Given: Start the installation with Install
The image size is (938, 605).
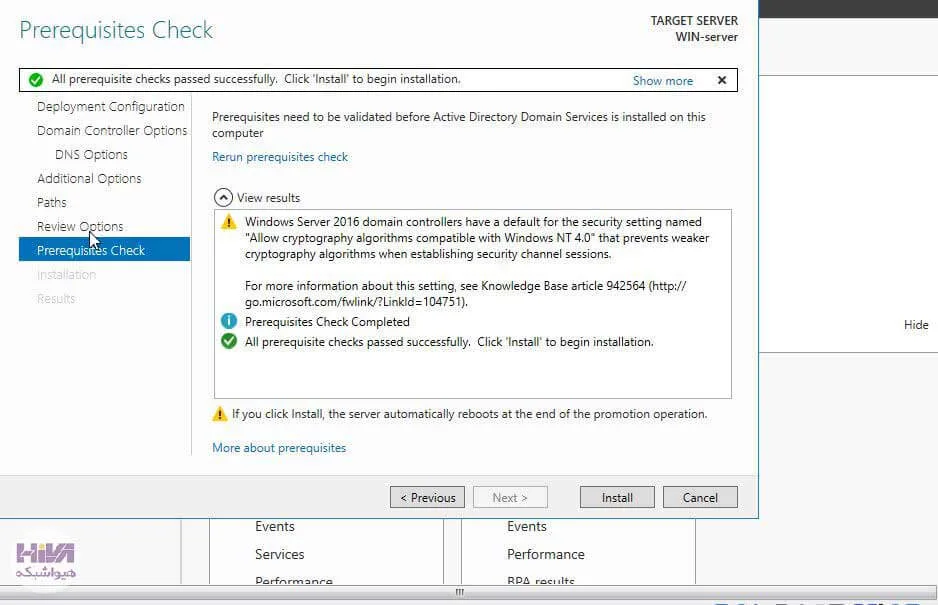Looking at the screenshot, I should point(617,497).
